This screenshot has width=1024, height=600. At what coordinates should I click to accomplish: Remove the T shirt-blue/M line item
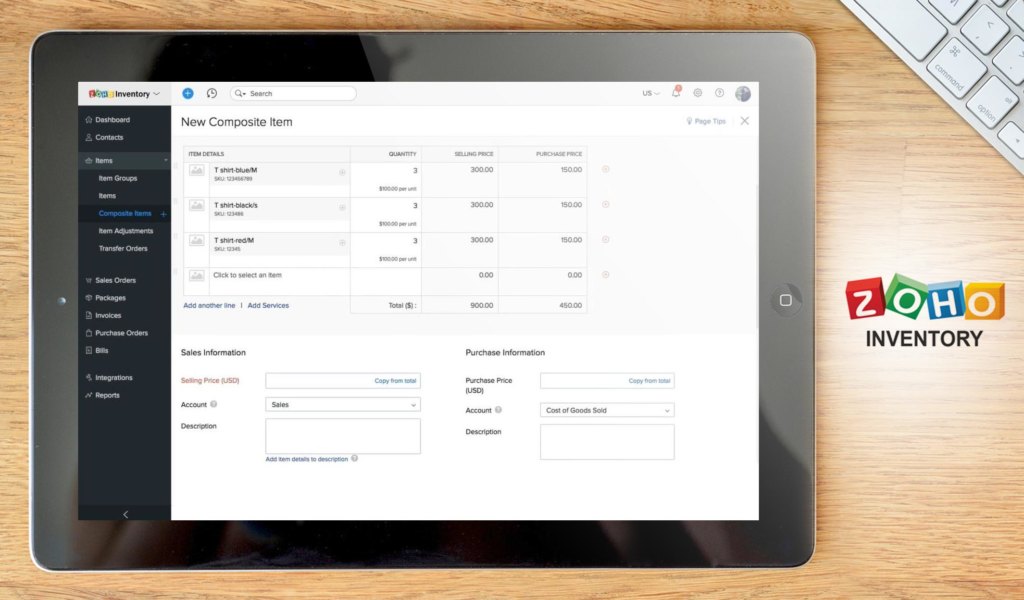pyautogui.click(x=605, y=170)
